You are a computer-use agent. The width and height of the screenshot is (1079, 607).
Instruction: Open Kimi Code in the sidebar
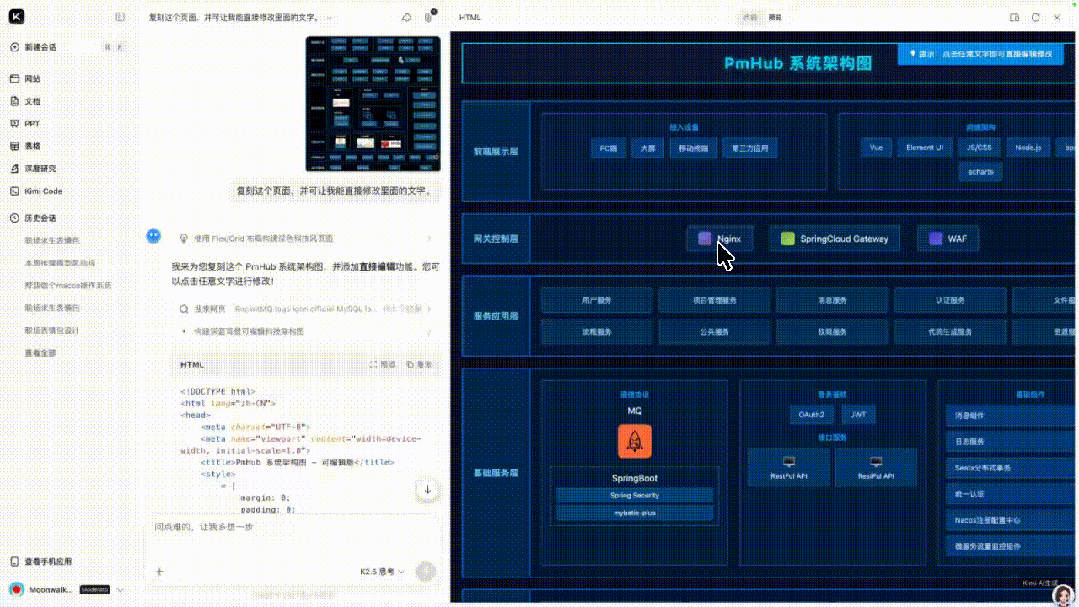point(41,190)
